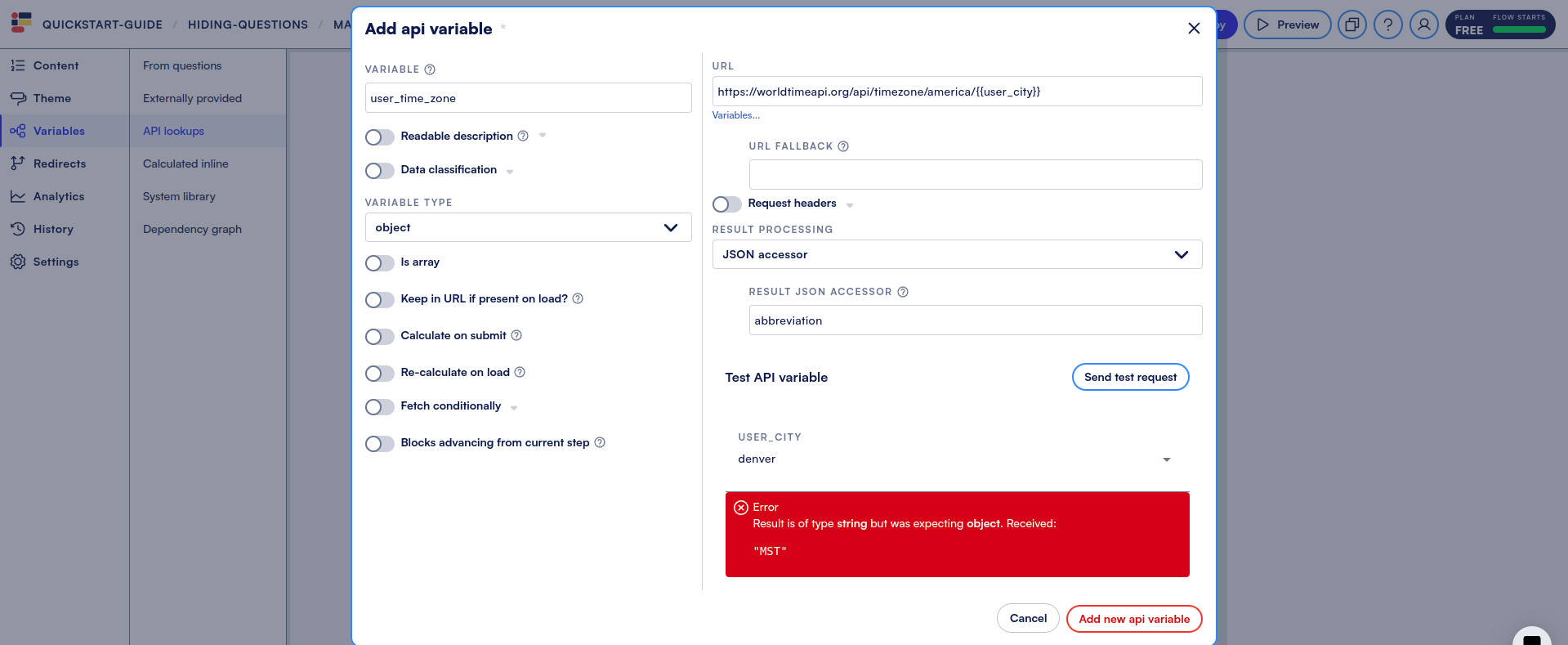Close the Add api variable dialog
1568x645 pixels.
tap(1193, 29)
